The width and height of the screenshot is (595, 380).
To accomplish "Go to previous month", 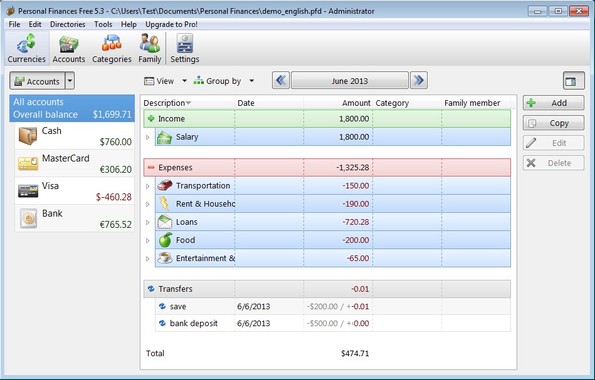I will [281, 80].
